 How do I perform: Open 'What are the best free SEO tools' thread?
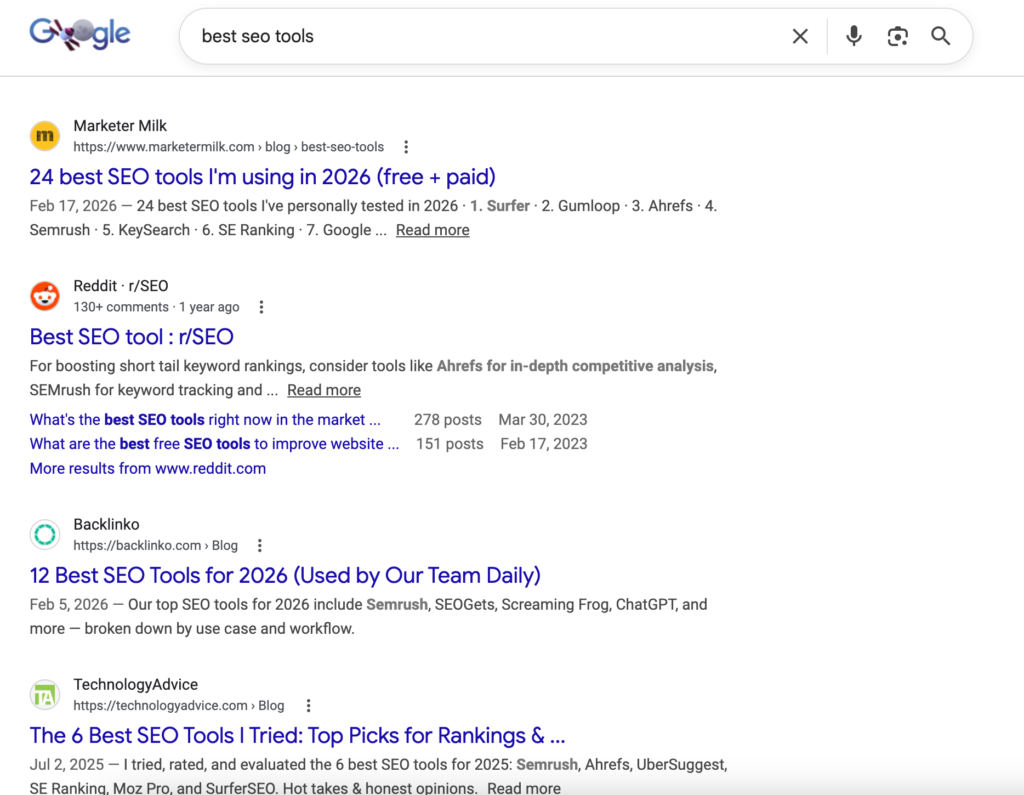tap(214, 444)
